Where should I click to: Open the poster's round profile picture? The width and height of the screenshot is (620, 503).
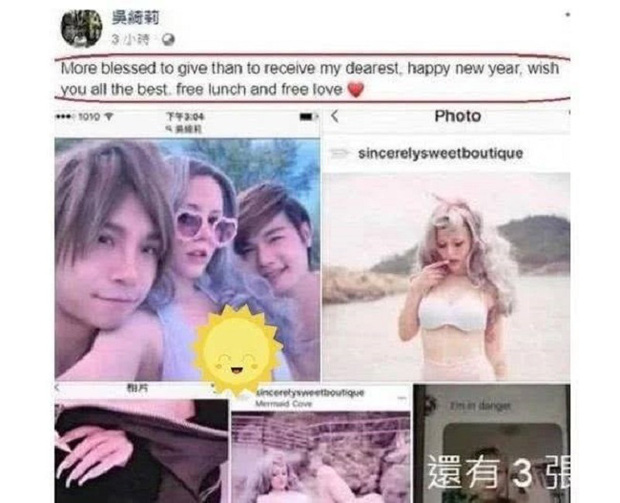81,28
